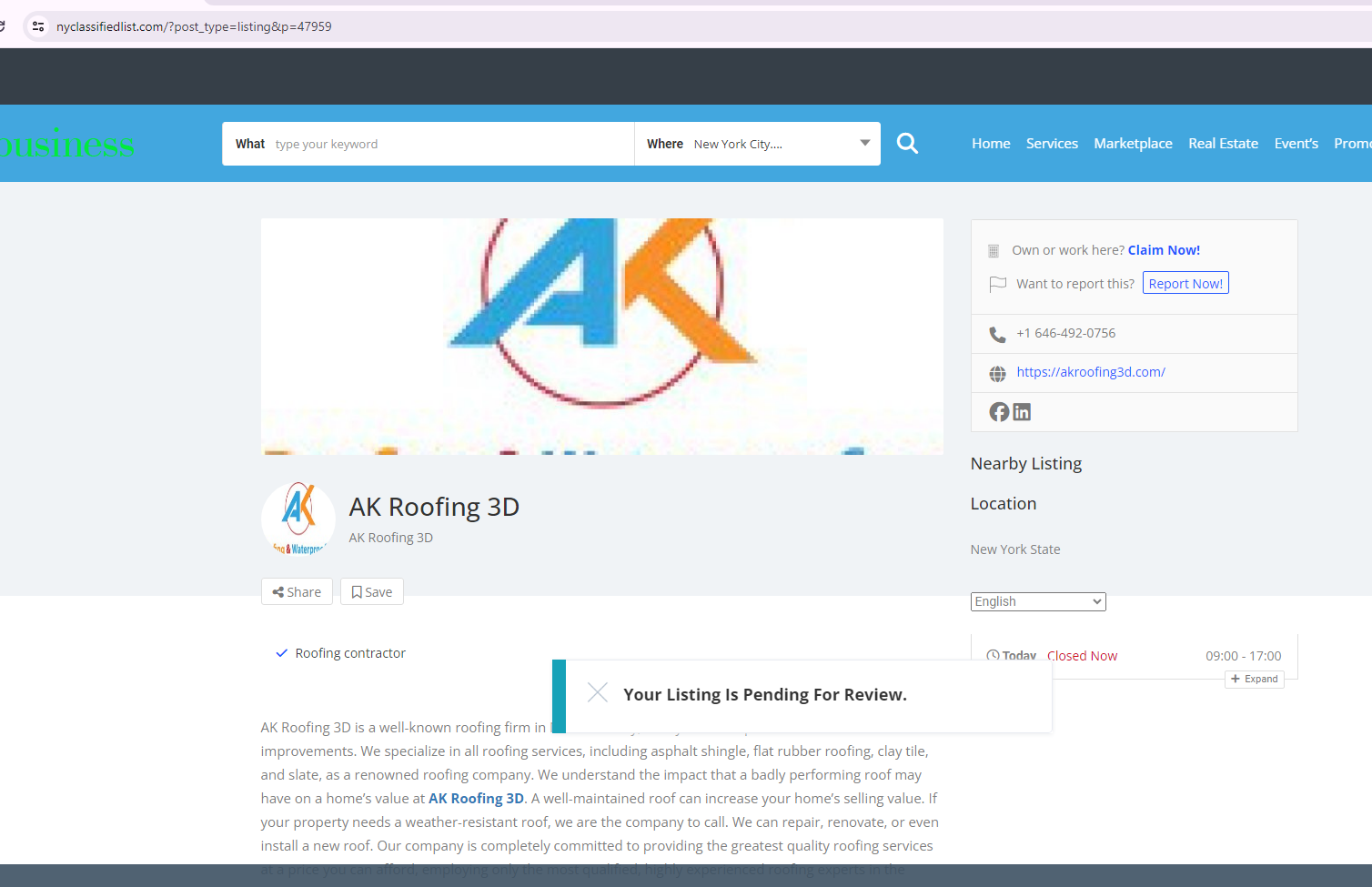Click the site logo in header
This screenshot has width=1372, height=887.
pyautogui.click(x=67, y=144)
